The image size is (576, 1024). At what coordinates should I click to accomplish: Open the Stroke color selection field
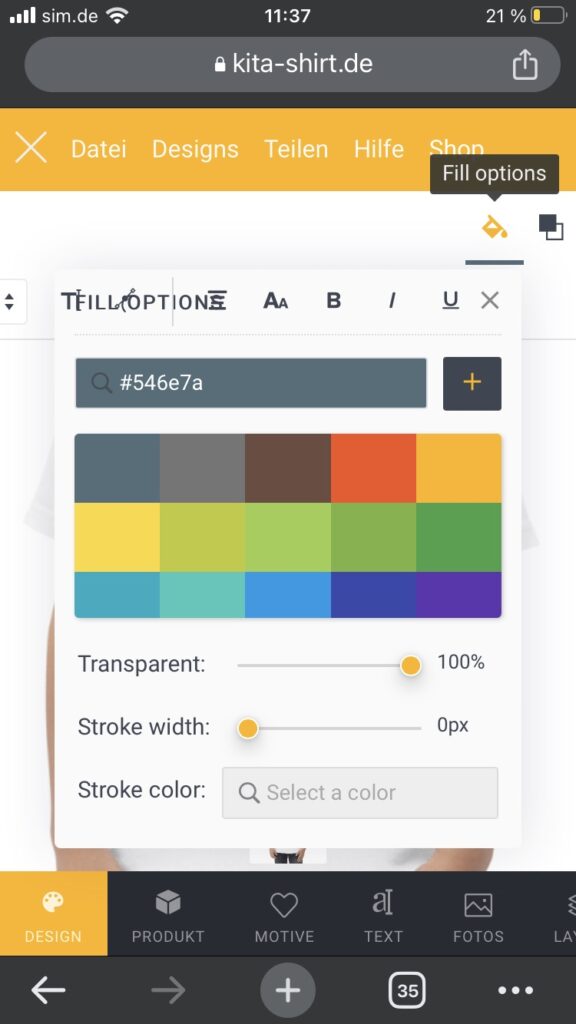click(360, 792)
